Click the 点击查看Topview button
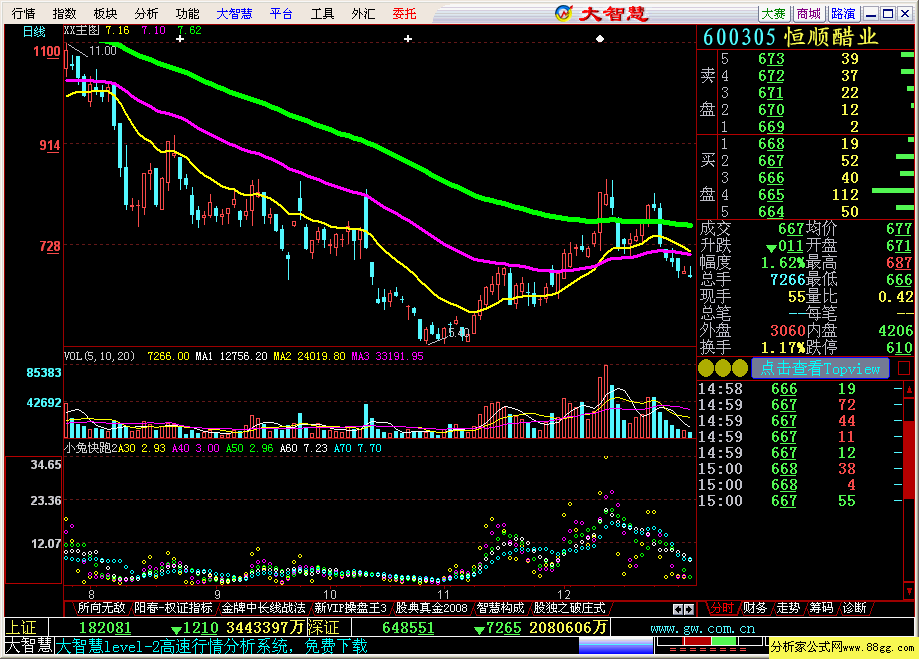919x659 pixels. coord(820,368)
